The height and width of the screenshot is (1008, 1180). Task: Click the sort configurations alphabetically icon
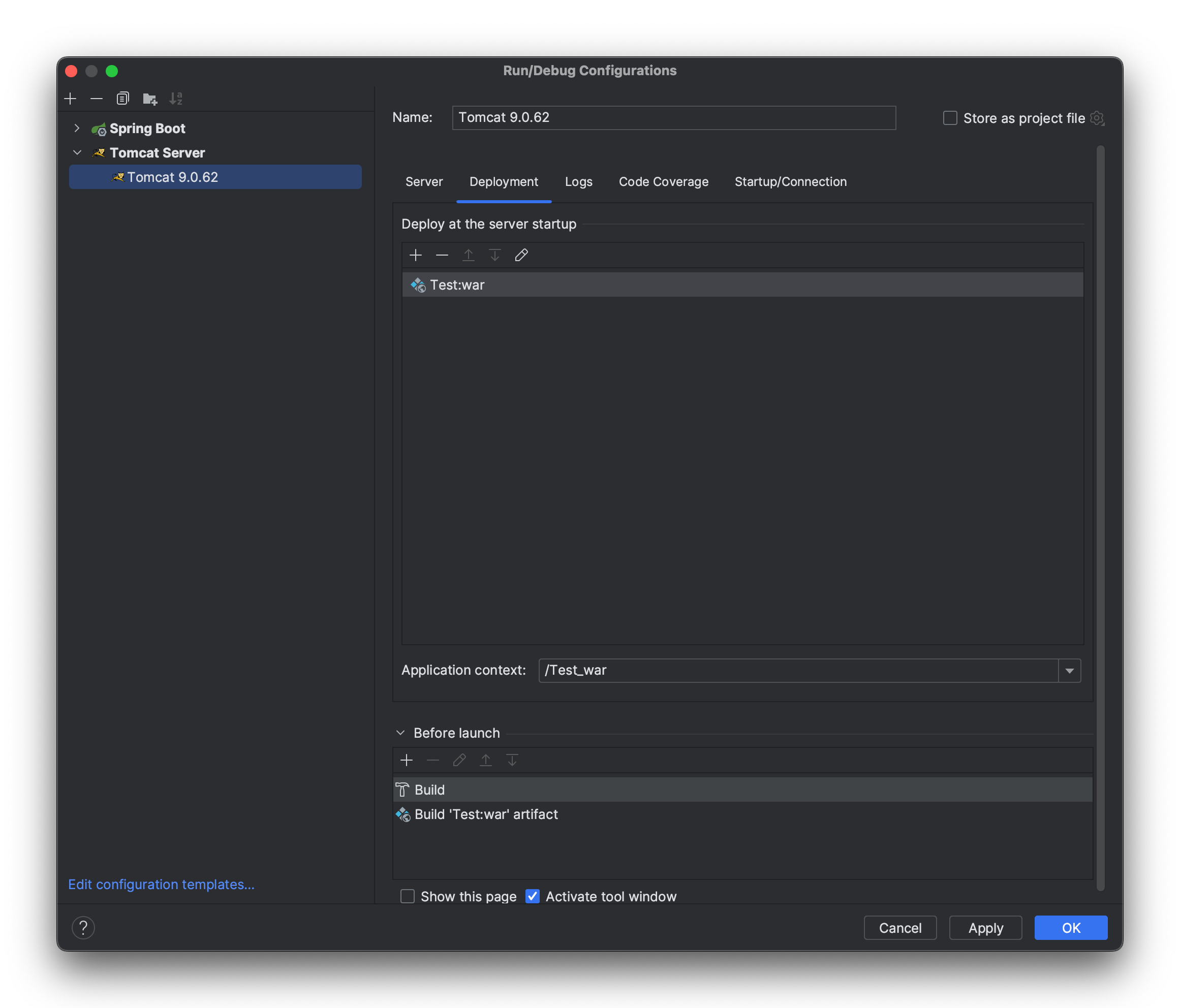(176, 99)
